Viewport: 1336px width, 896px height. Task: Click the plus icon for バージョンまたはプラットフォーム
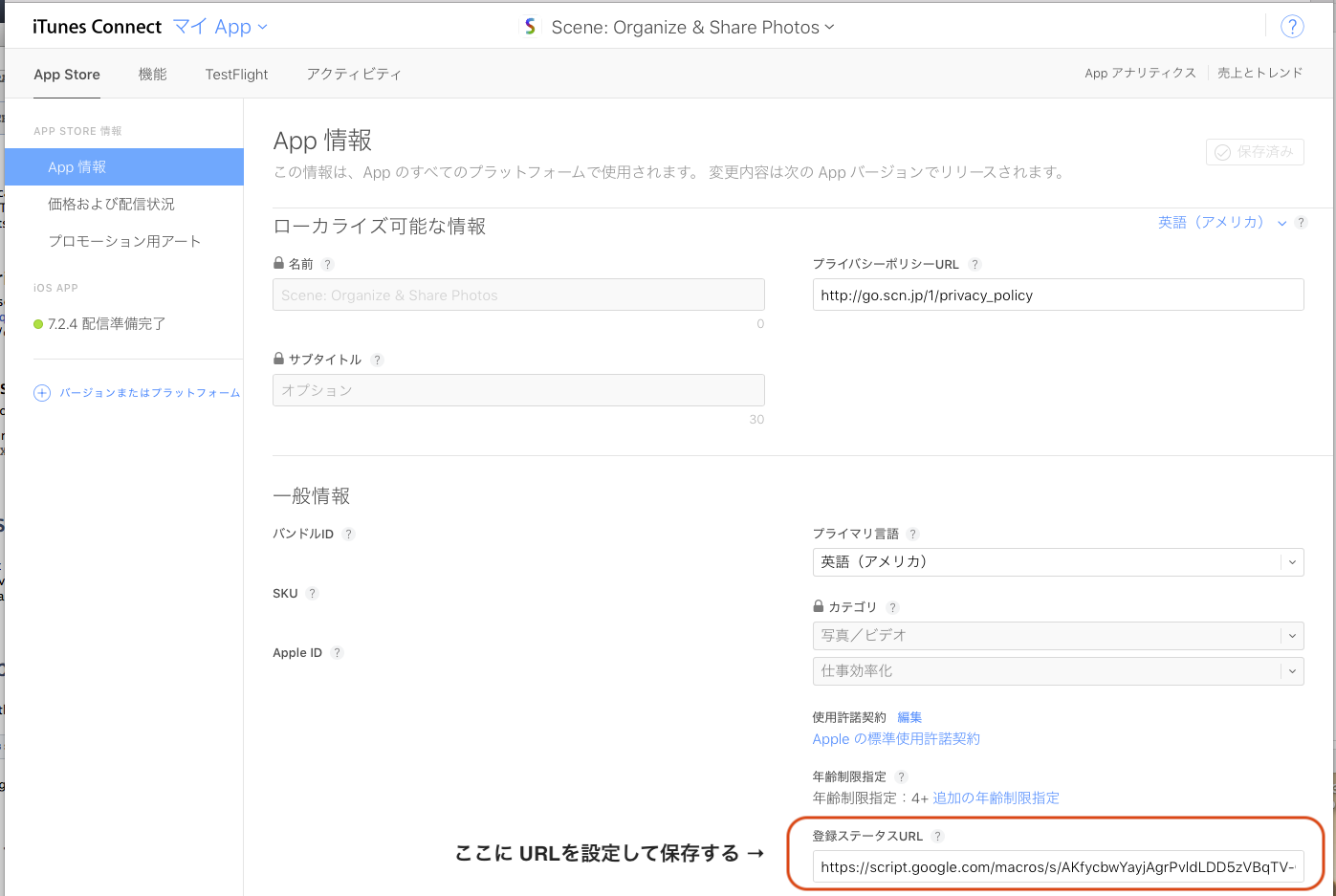pos(41,392)
